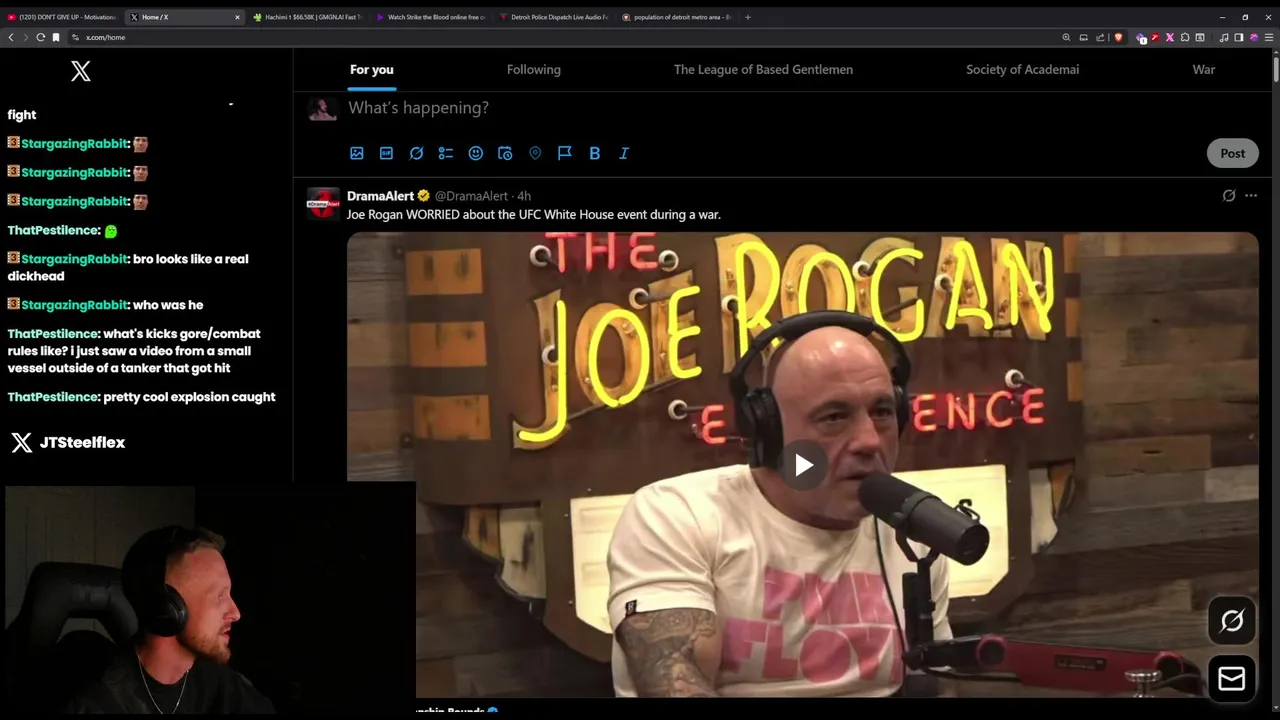Click the zoom magnifier icon in the address bar
The image size is (1280, 720).
[x=1066, y=37]
